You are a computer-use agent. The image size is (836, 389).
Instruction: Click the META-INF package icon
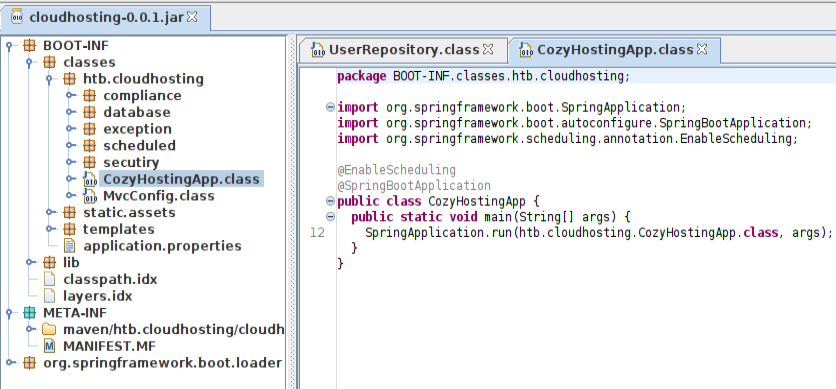(29, 313)
